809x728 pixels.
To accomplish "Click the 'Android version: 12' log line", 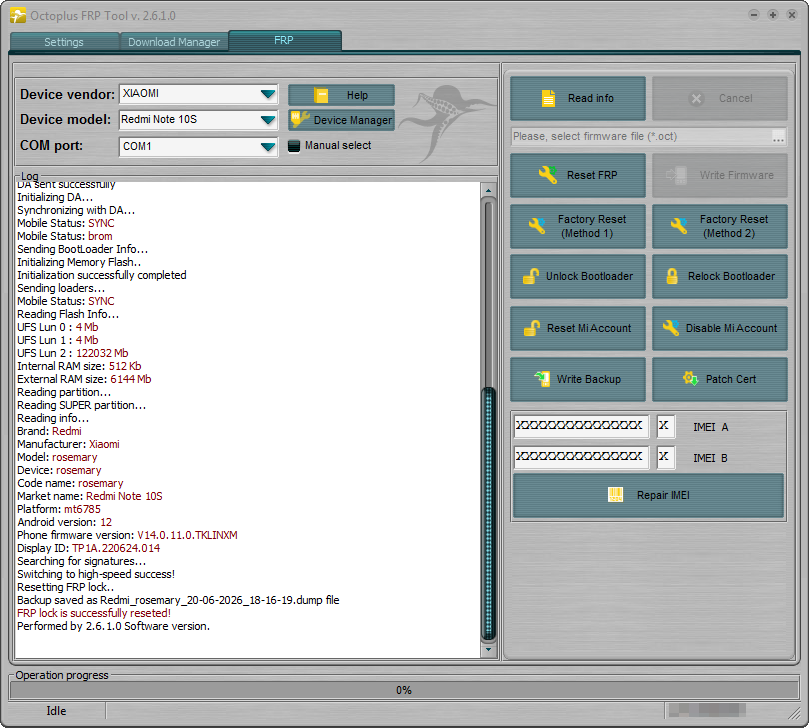I will pyautogui.click(x=64, y=522).
